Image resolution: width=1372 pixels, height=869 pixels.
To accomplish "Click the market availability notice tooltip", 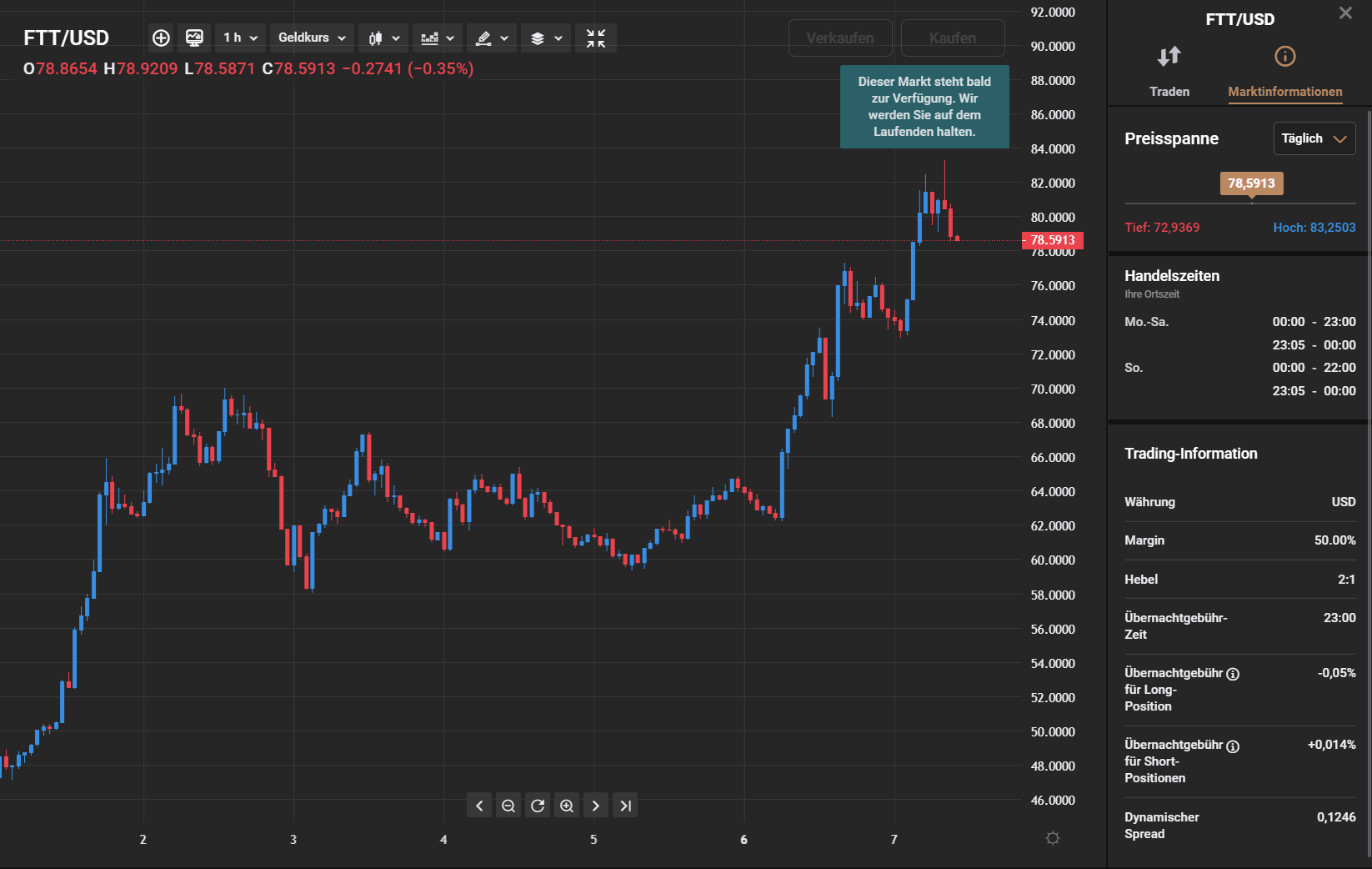I will (x=924, y=107).
